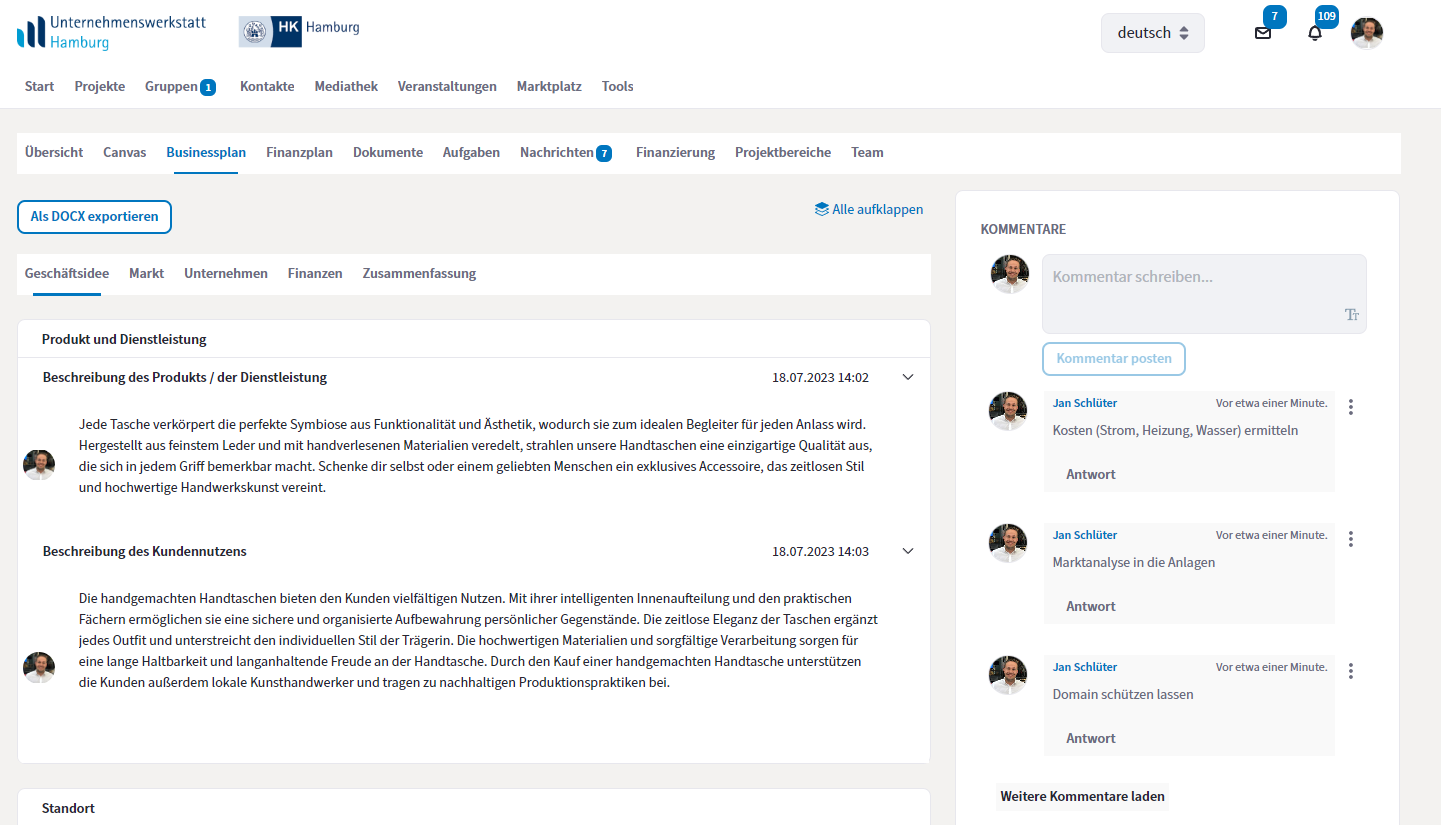Collapse Beschreibung des Kundennutzens section chevron
Viewport: 1441px width, 825px height.
click(x=908, y=551)
